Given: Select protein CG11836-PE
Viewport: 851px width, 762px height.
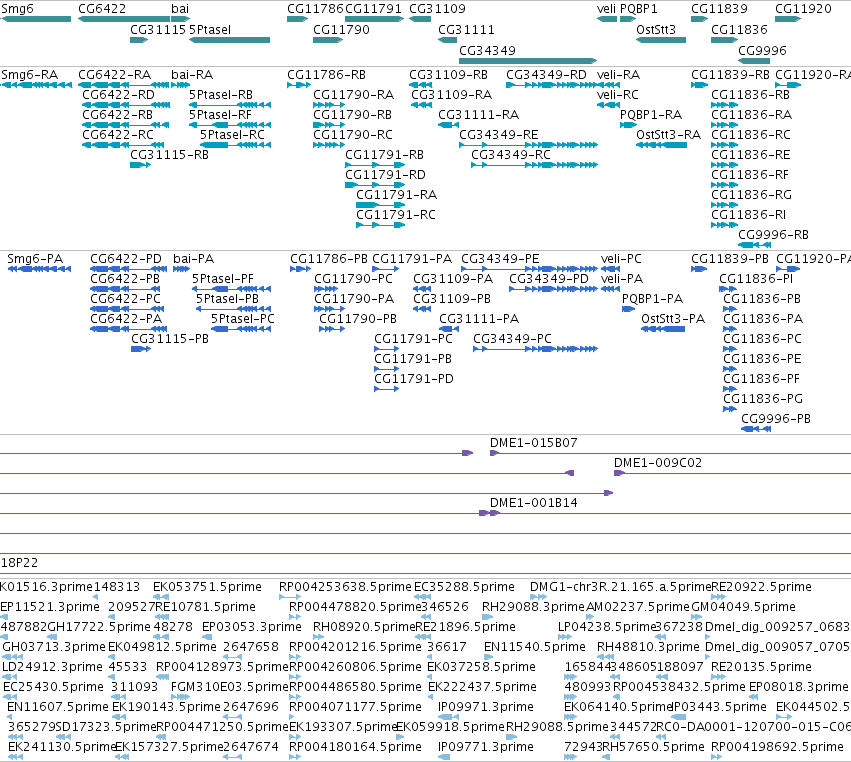Looking at the screenshot, I should [762, 359].
